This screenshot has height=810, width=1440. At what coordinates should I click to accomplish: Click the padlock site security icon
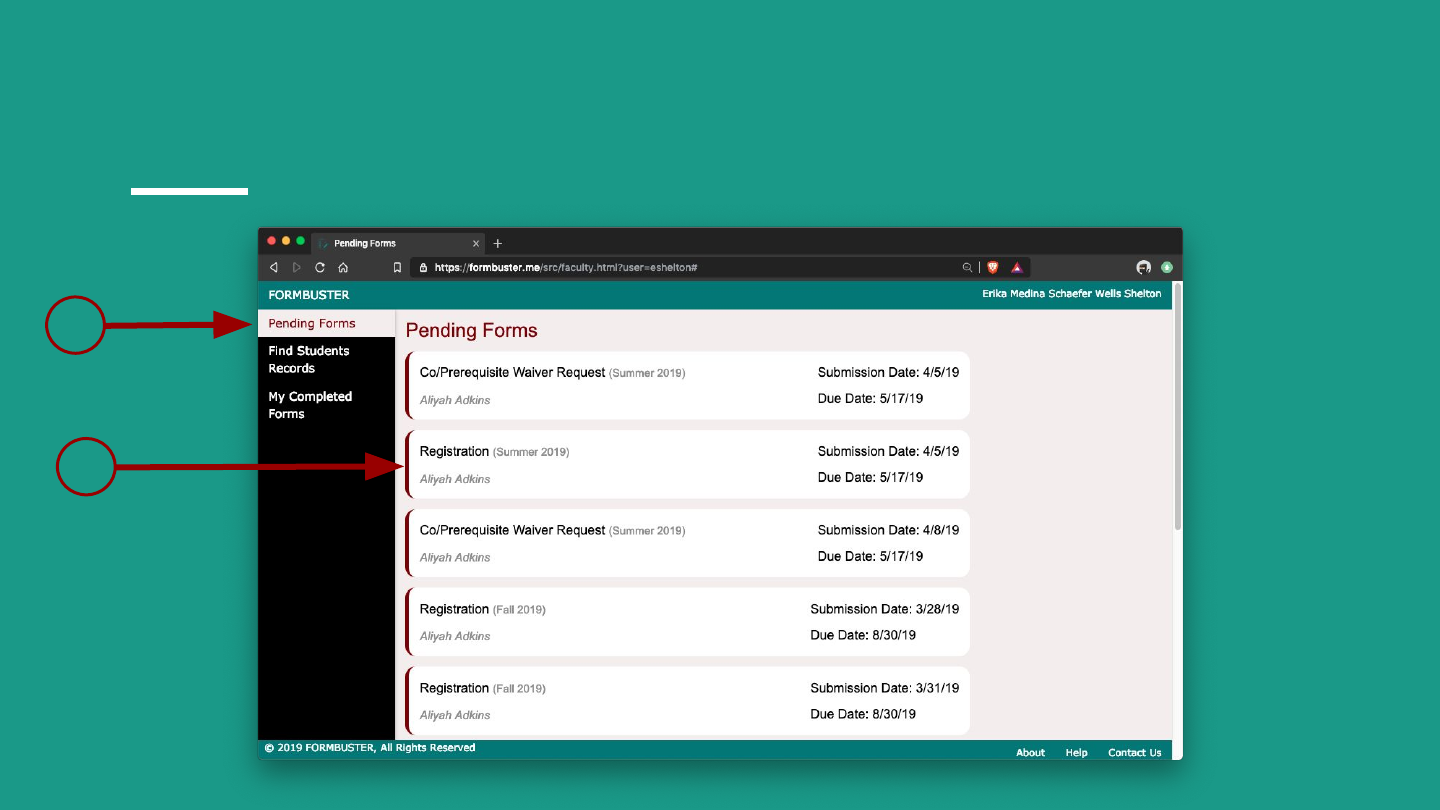(423, 268)
